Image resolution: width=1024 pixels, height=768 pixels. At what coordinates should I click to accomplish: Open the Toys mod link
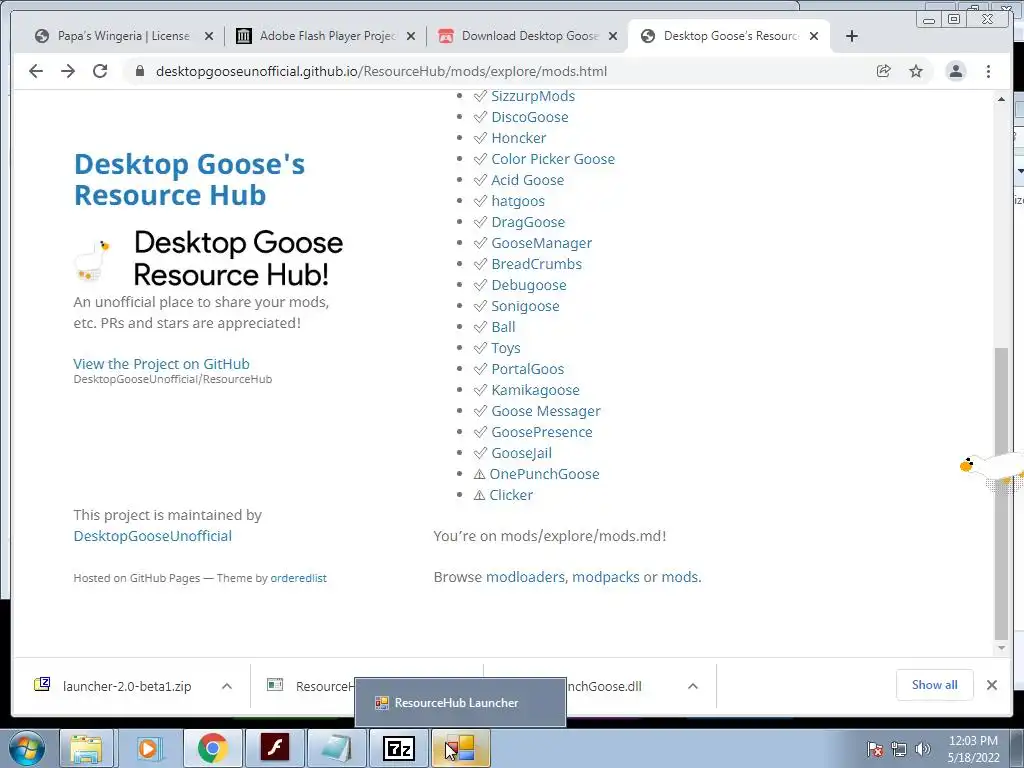505,348
